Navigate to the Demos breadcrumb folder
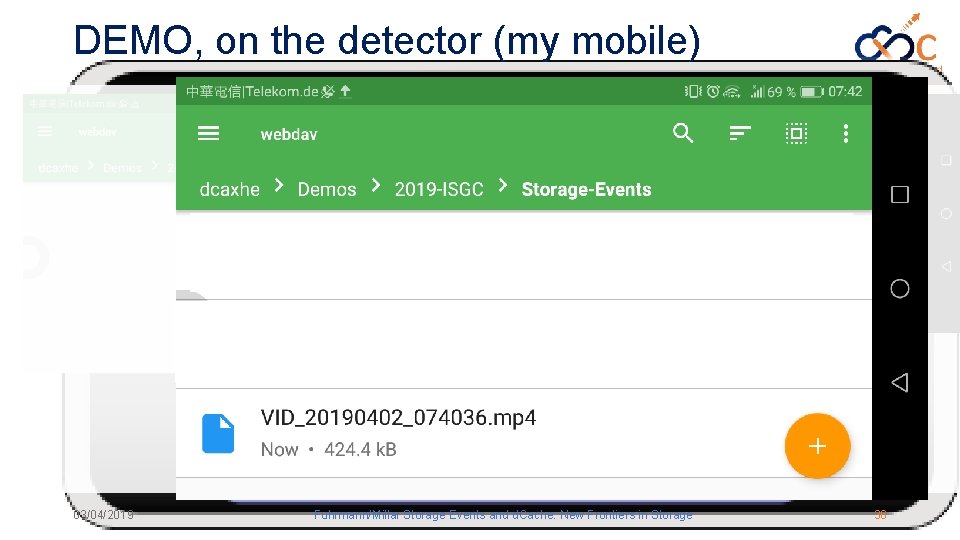 327,189
